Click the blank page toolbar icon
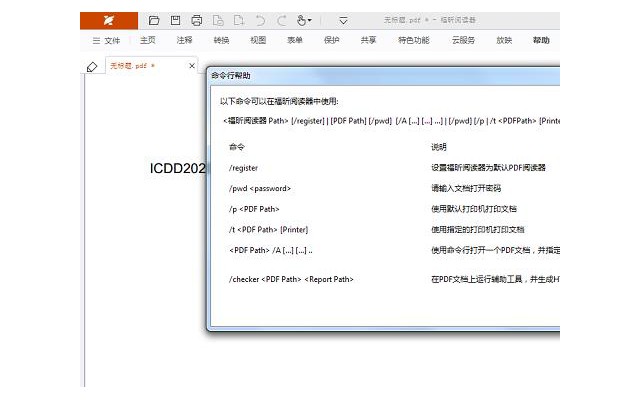 (x=239, y=20)
